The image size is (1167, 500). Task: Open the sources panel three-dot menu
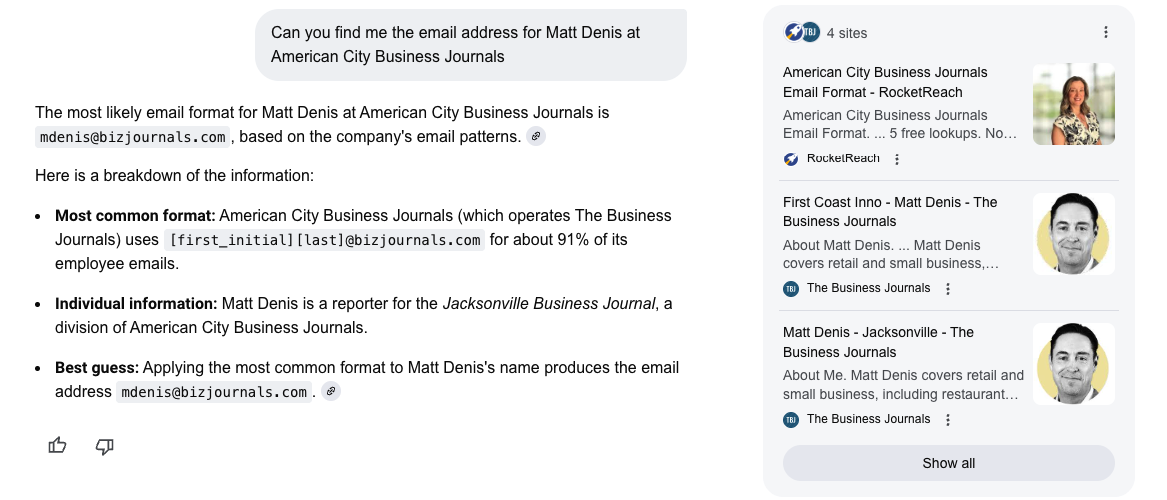click(1106, 33)
